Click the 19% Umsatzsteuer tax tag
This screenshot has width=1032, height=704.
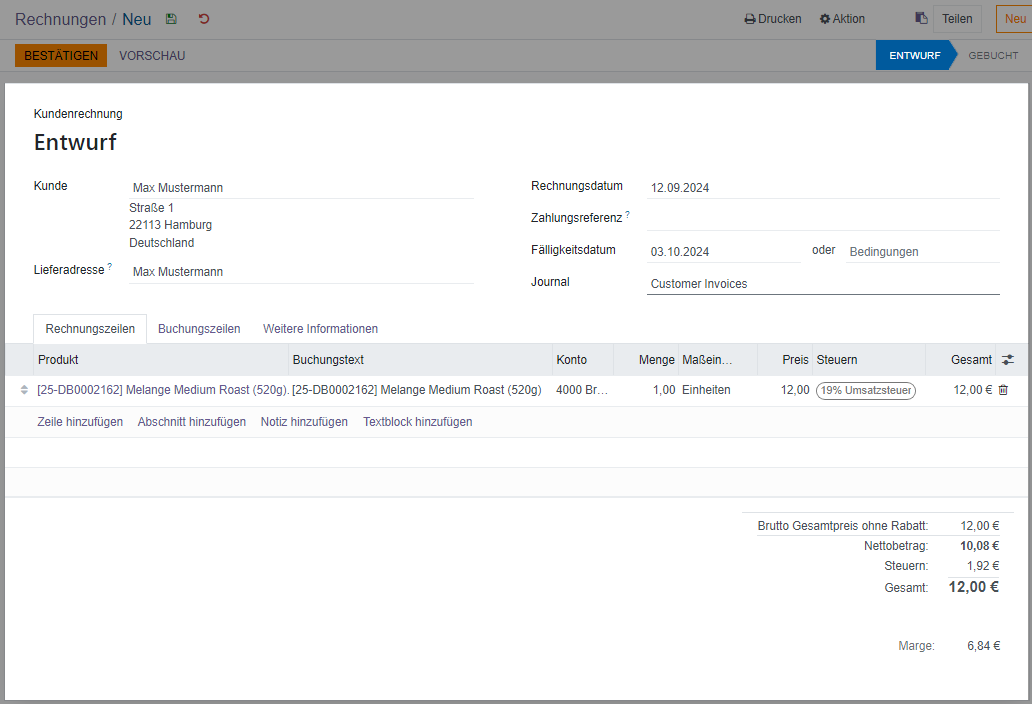pos(865,390)
